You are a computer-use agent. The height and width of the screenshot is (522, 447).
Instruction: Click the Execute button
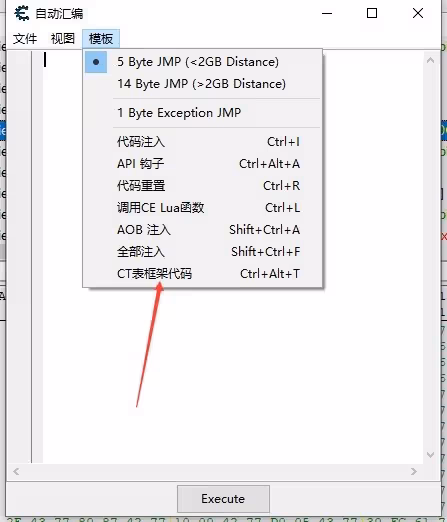click(223, 499)
